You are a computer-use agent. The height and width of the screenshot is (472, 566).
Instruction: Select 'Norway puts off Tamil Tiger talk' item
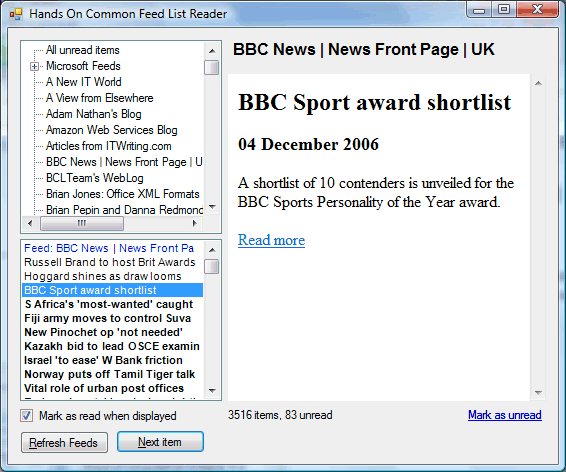(x=112, y=374)
